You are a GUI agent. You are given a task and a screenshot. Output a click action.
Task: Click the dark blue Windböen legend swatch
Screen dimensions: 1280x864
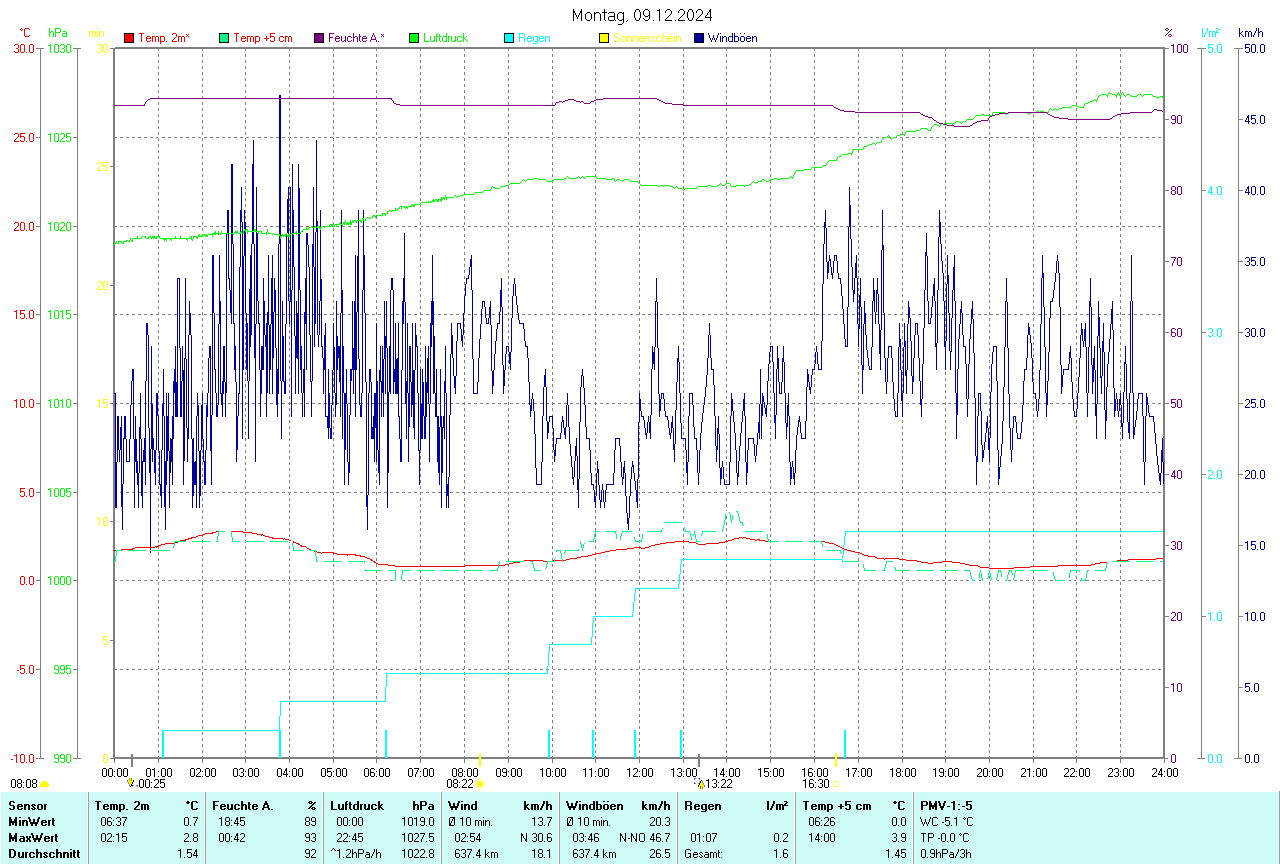click(699, 38)
